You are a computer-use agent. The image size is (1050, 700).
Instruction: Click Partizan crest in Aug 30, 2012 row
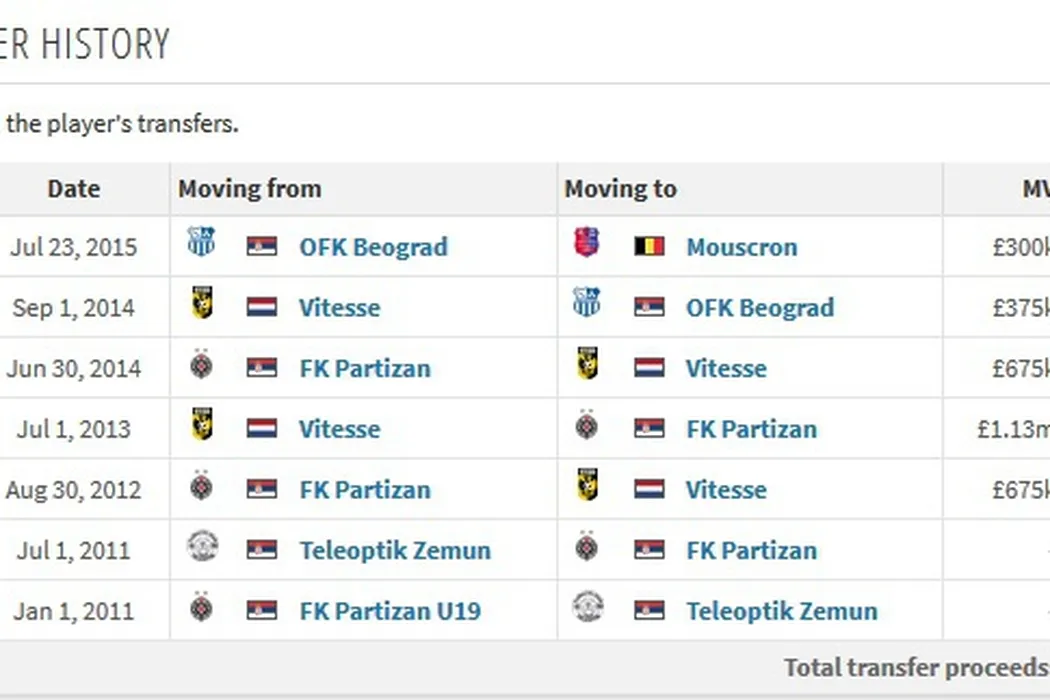point(202,487)
